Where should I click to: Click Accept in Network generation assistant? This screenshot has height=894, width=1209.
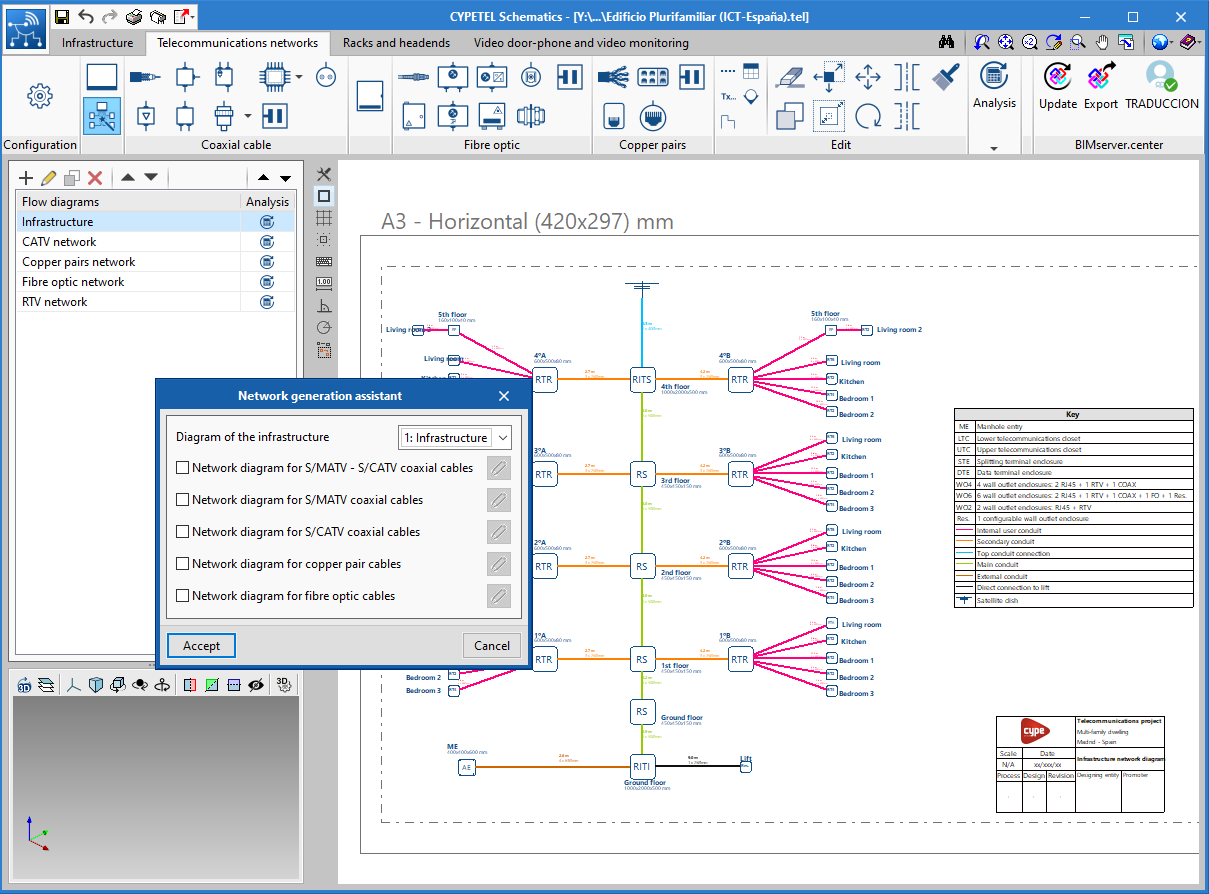tap(201, 645)
